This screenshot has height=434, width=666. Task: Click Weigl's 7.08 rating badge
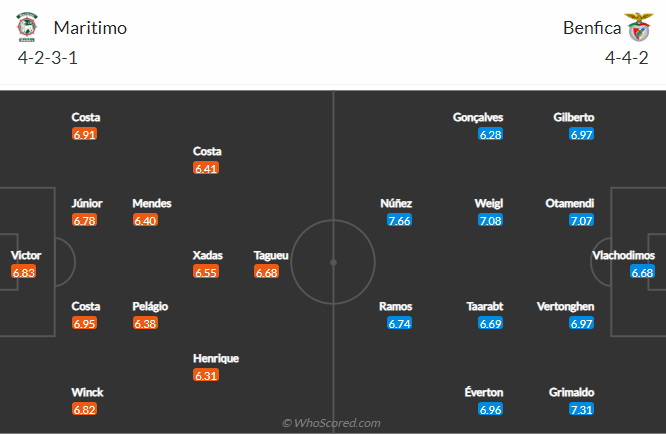pyautogui.click(x=490, y=220)
